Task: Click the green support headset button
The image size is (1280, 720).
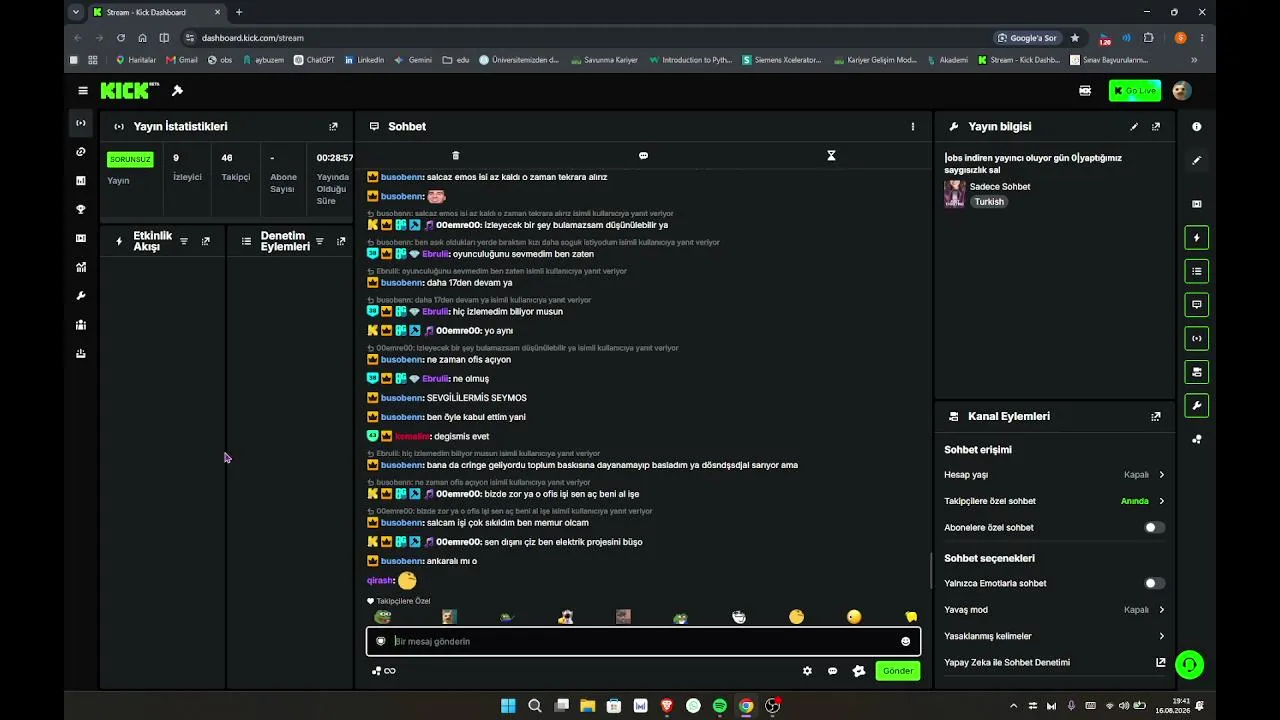Action: [x=1189, y=664]
